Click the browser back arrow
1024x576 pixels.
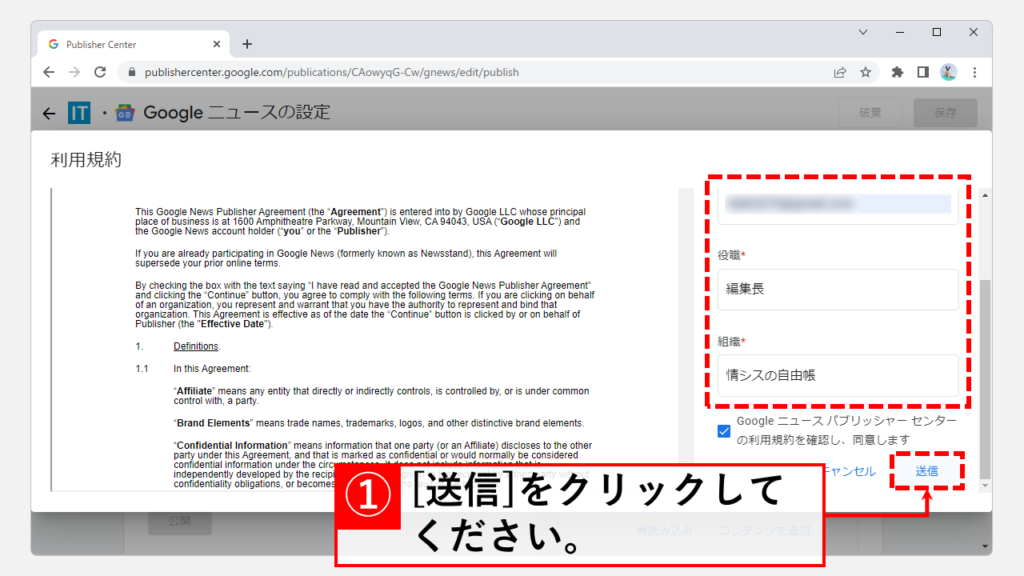pos(49,72)
